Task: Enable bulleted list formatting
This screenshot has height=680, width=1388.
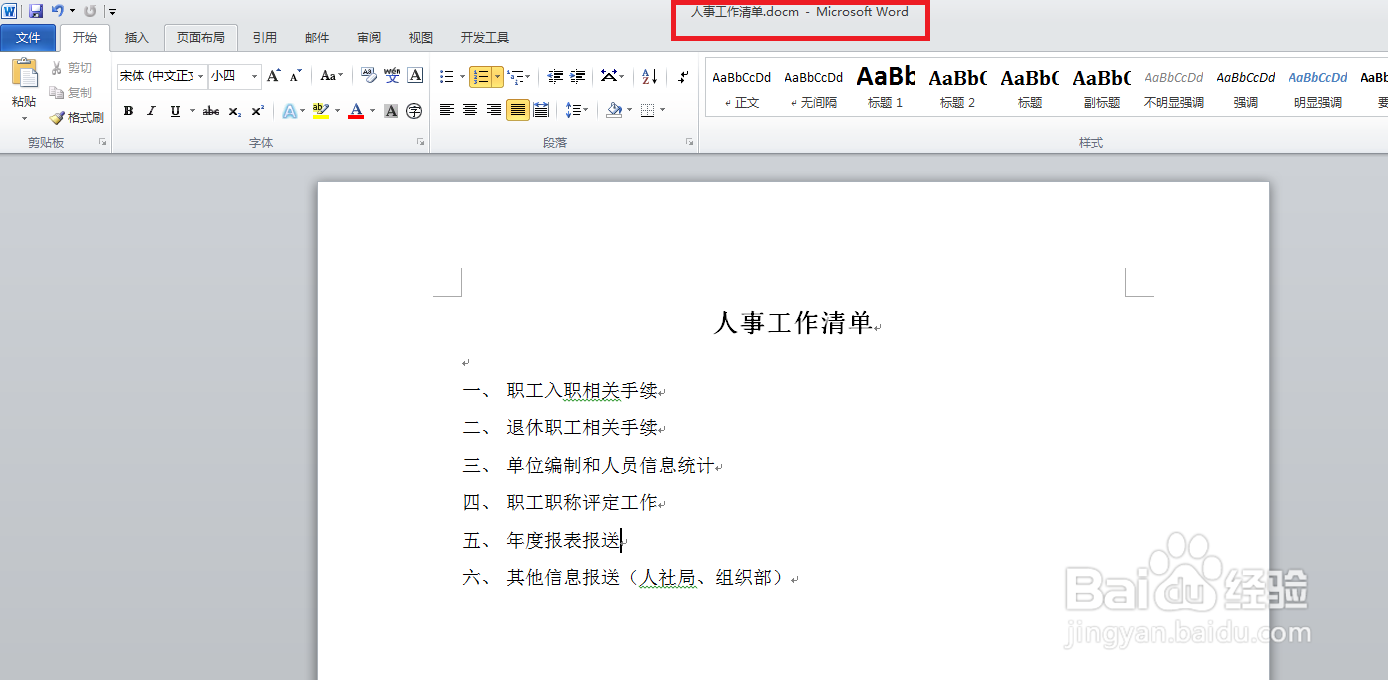Action: click(446, 76)
